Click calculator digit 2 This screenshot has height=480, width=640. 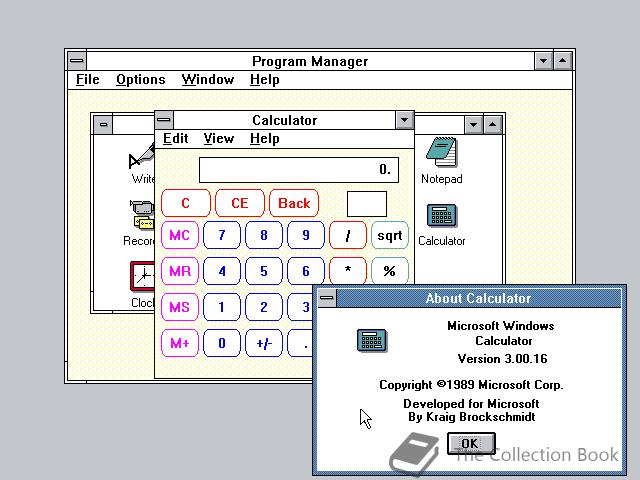(264, 307)
